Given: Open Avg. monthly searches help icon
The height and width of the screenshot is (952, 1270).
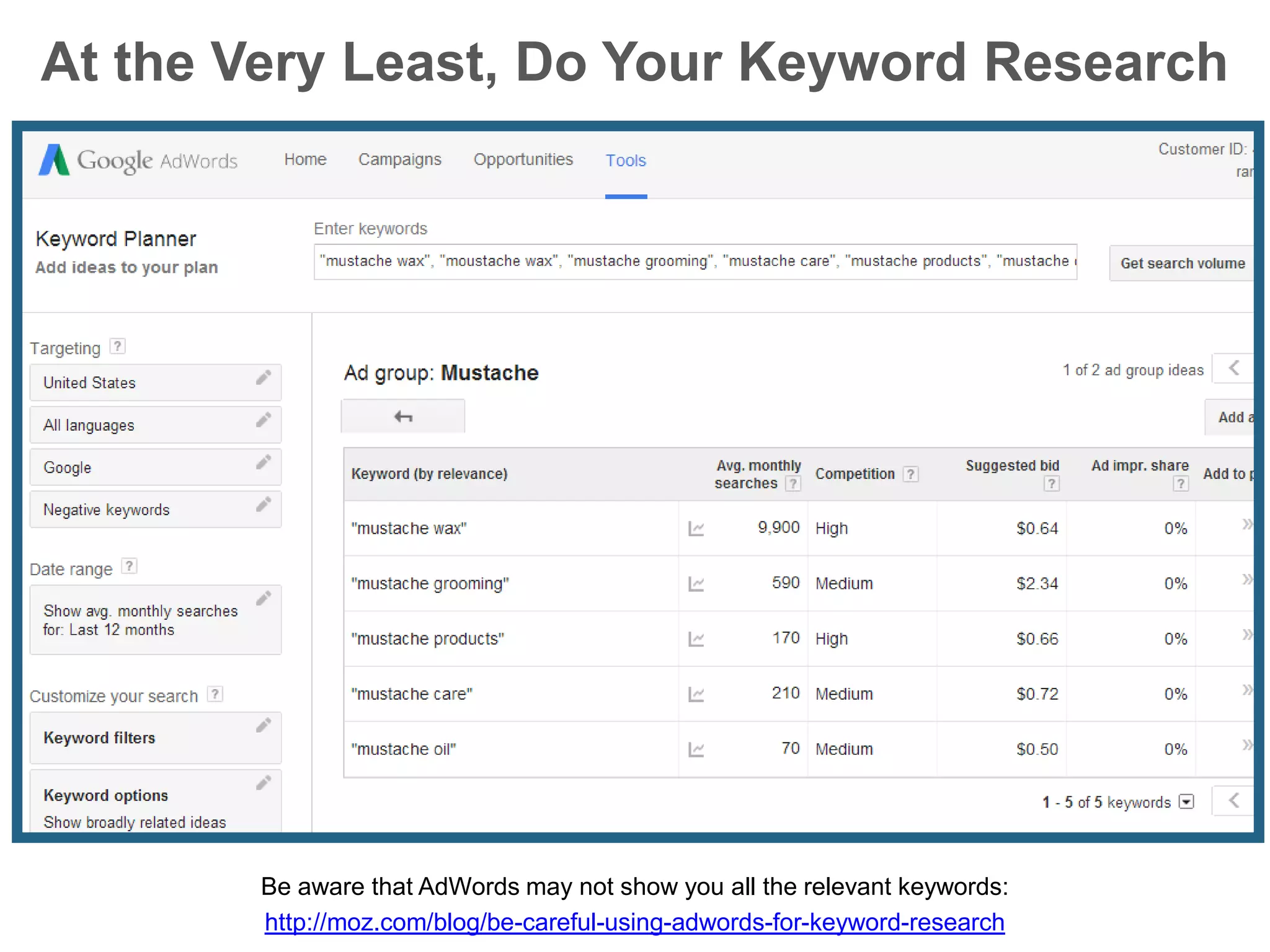Looking at the screenshot, I should pyautogui.click(x=793, y=483).
